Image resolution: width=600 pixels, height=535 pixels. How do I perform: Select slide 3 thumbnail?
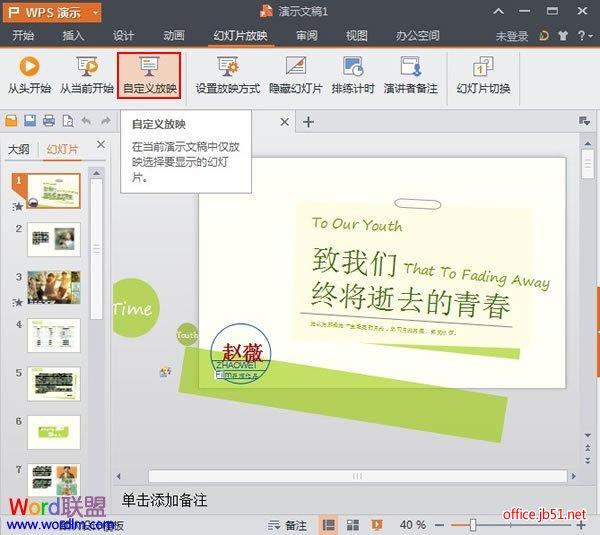click(54, 287)
